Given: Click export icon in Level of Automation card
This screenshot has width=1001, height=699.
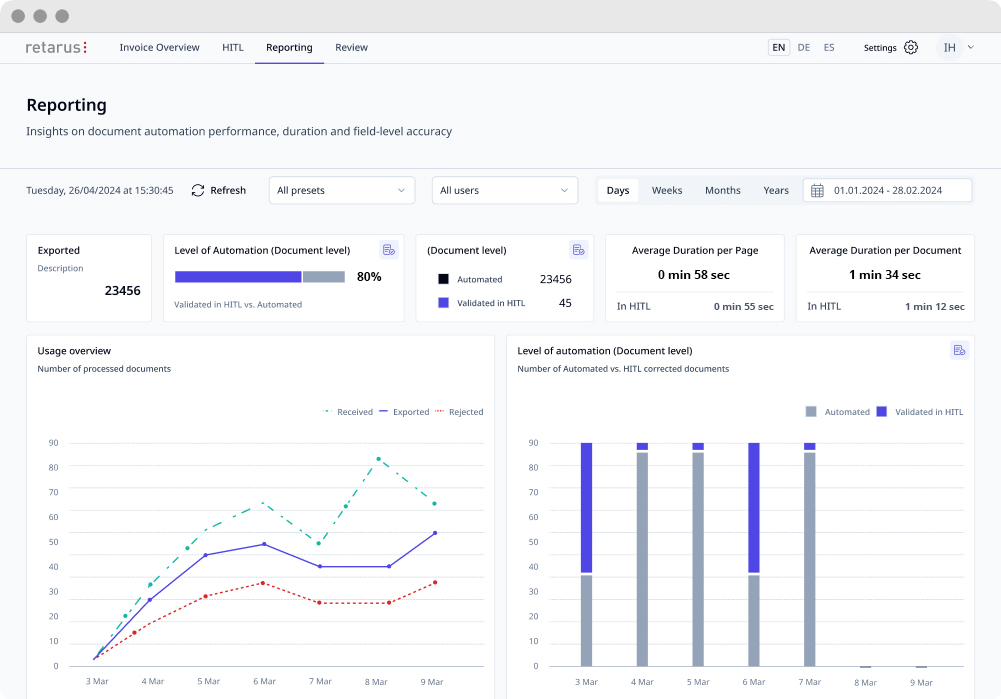Looking at the screenshot, I should (389, 250).
